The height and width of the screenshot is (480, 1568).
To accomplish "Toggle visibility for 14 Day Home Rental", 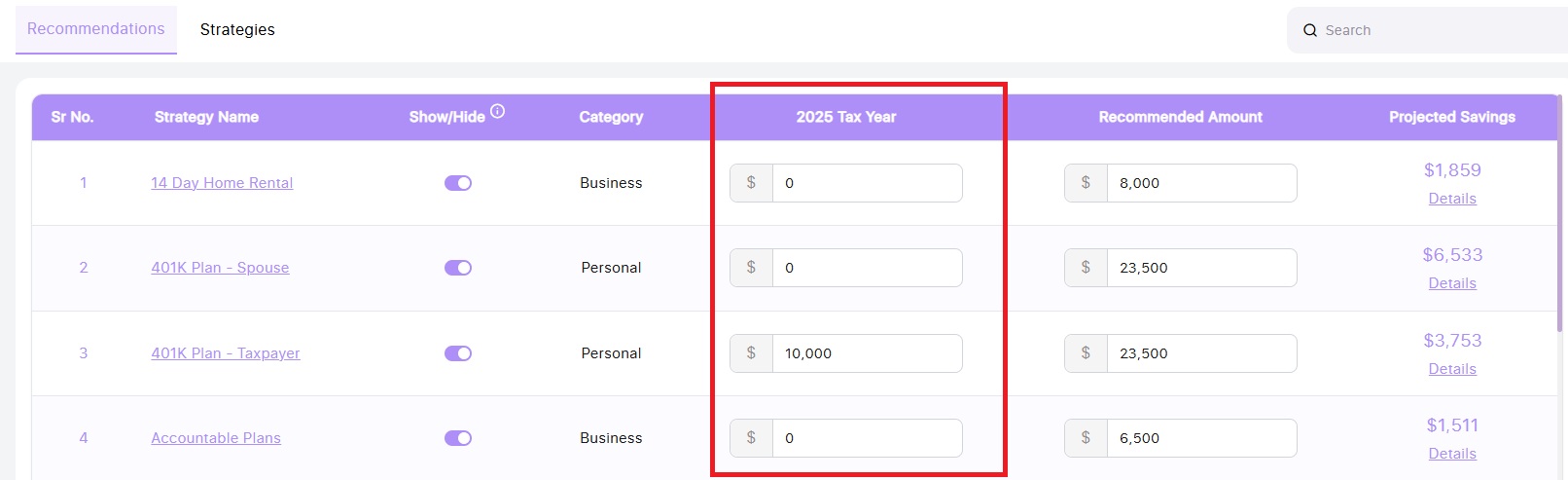I will pyautogui.click(x=458, y=183).
